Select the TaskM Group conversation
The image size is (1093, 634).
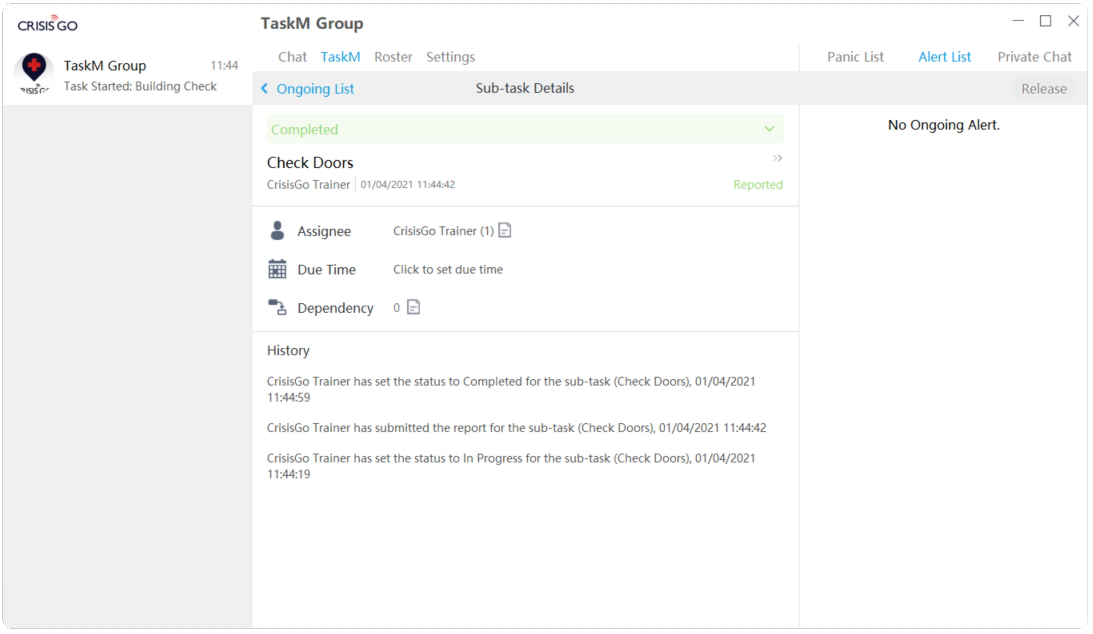(128, 75)
